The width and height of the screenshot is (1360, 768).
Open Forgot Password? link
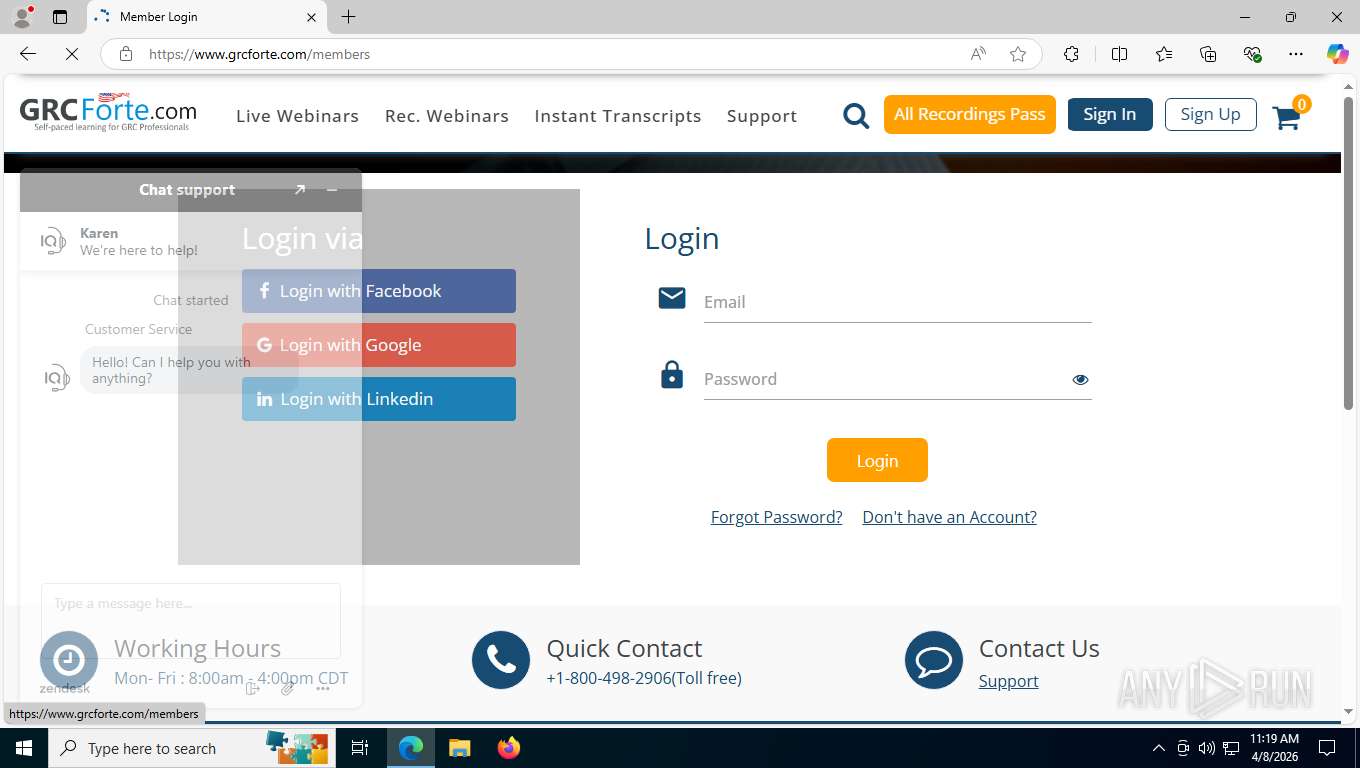[777, 517]
